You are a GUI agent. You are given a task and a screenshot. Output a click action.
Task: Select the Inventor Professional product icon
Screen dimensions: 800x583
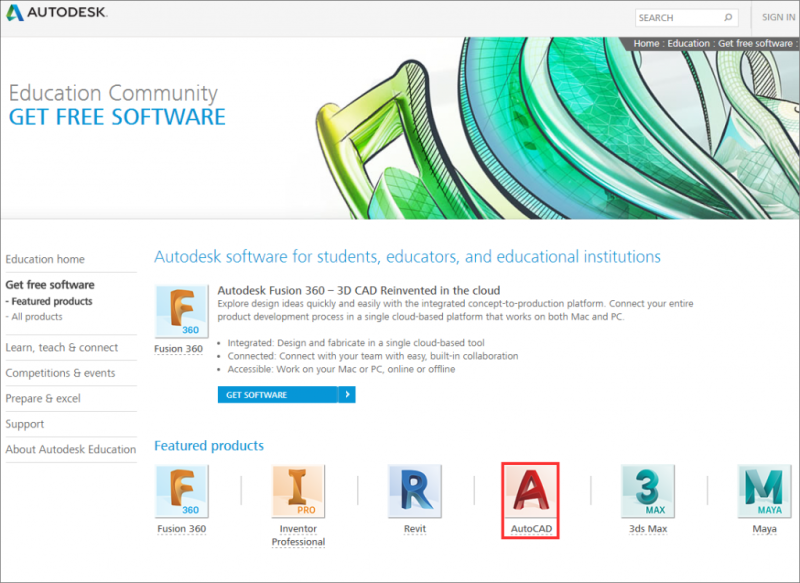[297, 490]
